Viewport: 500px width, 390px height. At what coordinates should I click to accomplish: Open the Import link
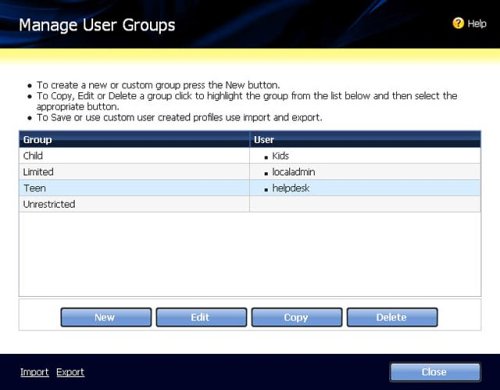pyautogui.click(x=34, y=372)
